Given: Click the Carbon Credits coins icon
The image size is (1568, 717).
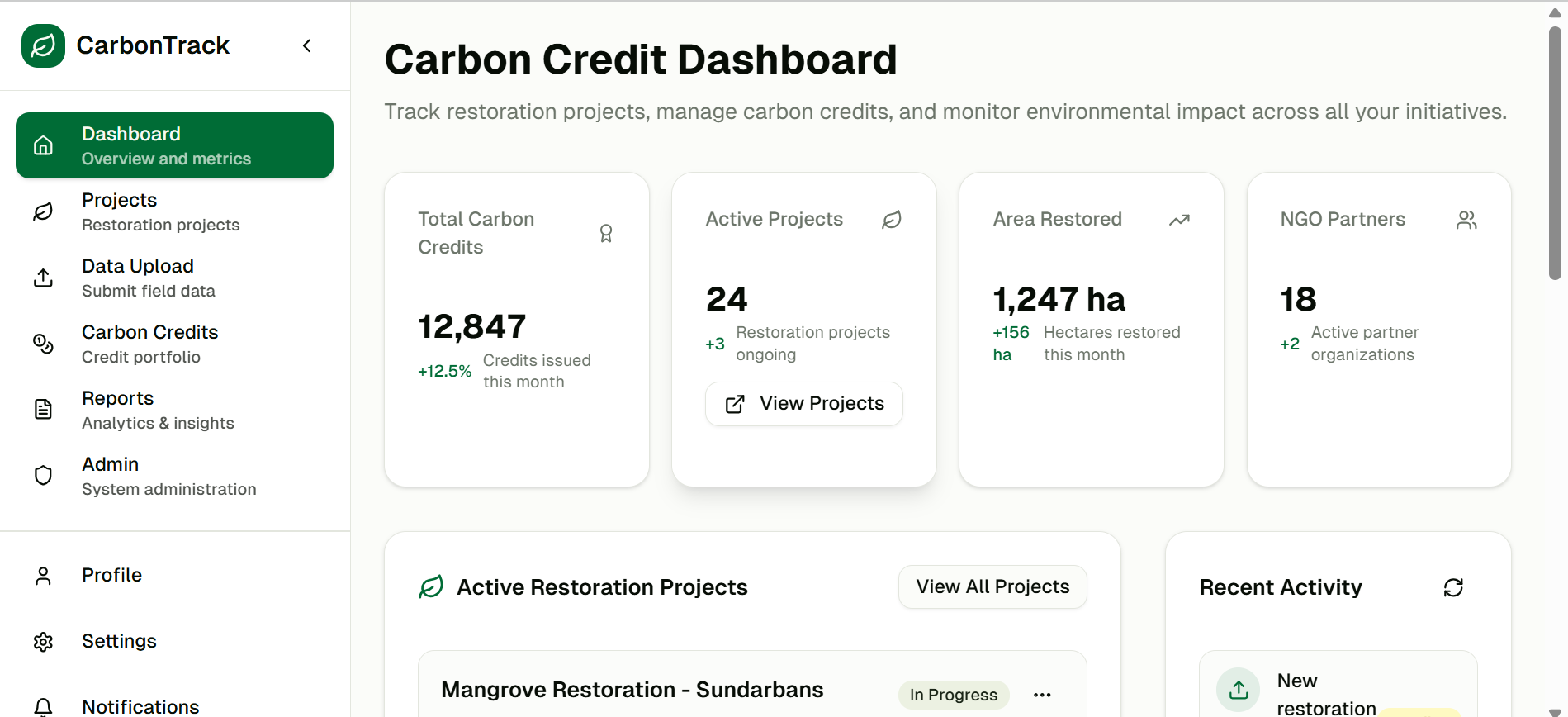Looking at the screenshot, I should coord(43,344).
